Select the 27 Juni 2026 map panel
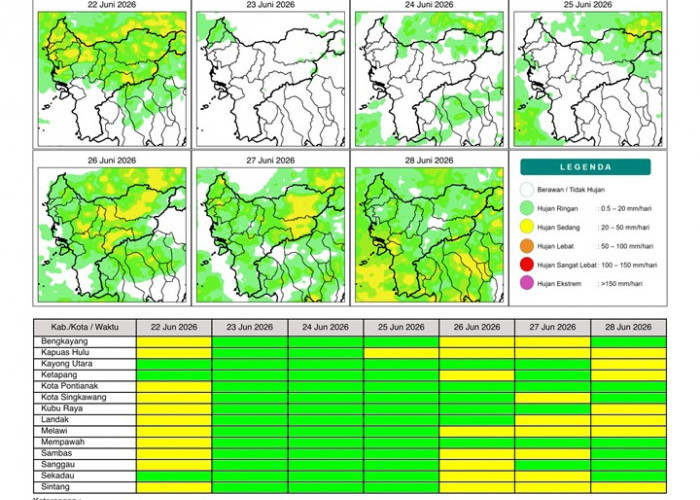 [271, 235]
